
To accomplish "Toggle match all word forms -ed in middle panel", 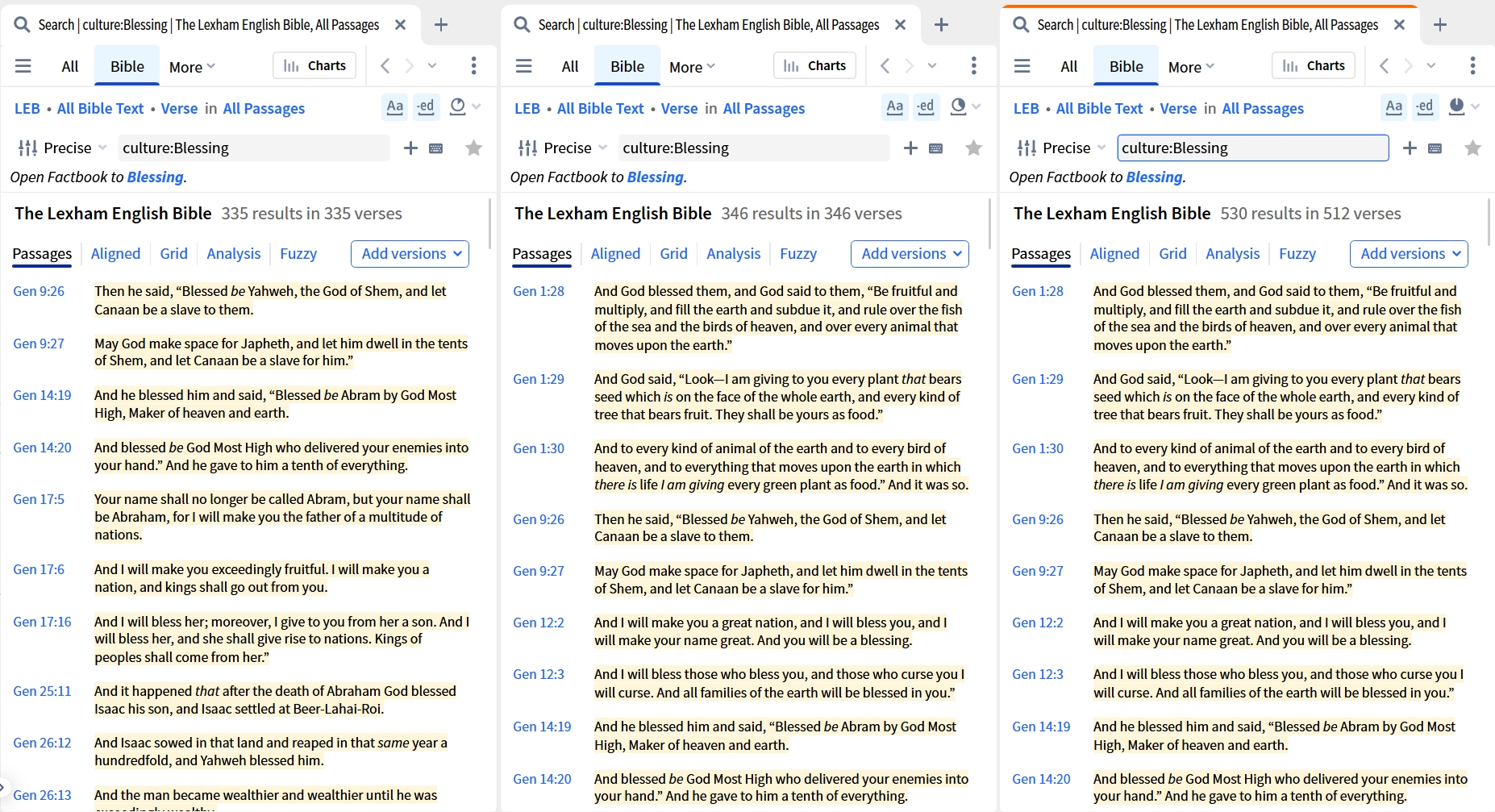I will (926, 106).
